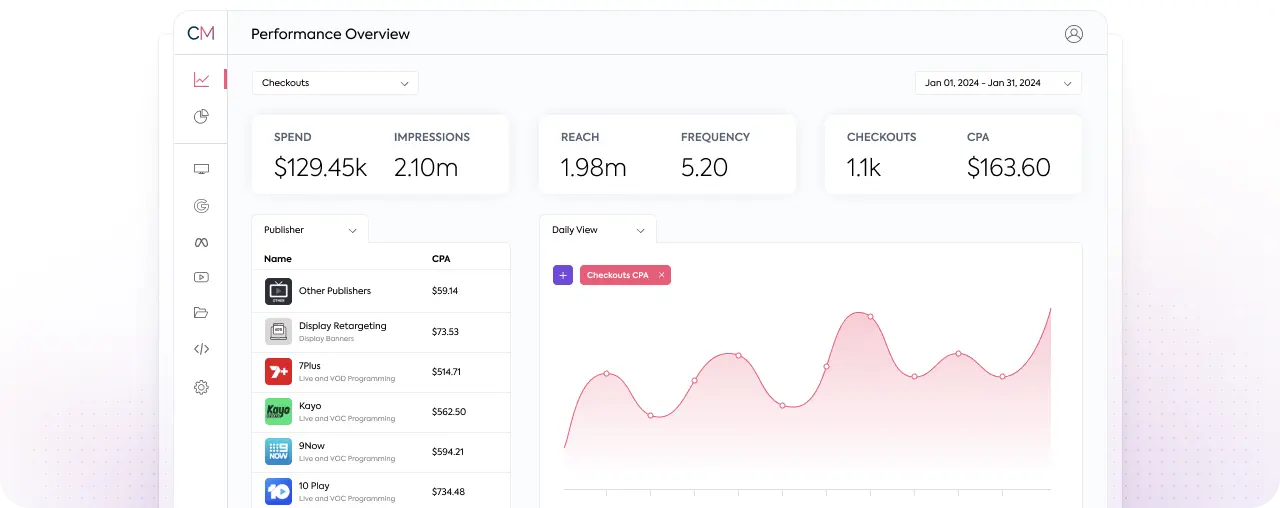This screenshot has width=1280, height=508.
Task: Click the $59.14 CPA value
Action: 445,291
